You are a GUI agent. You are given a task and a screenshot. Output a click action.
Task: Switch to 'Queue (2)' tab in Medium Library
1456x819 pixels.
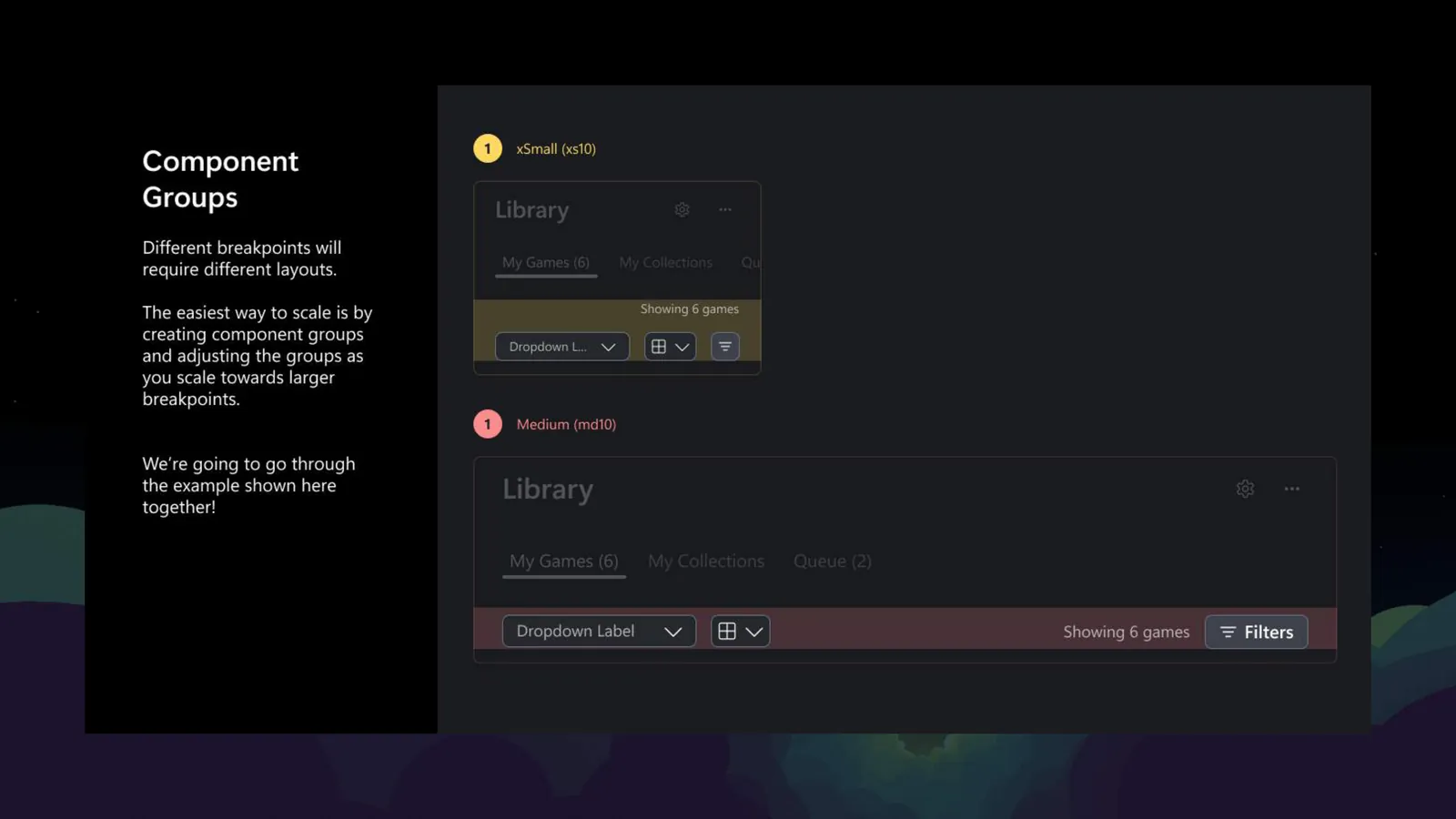click(x=833, y=561)
